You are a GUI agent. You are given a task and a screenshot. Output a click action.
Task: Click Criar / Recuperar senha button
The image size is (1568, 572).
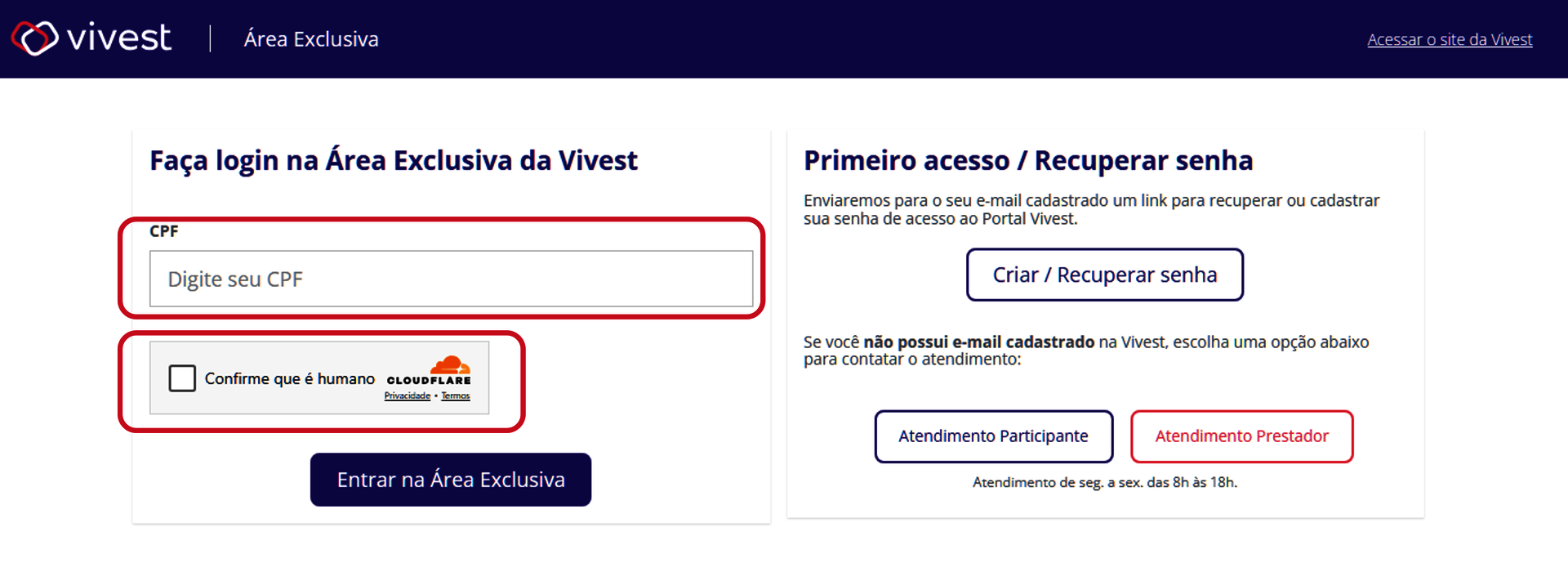[x=1105, y=275]
